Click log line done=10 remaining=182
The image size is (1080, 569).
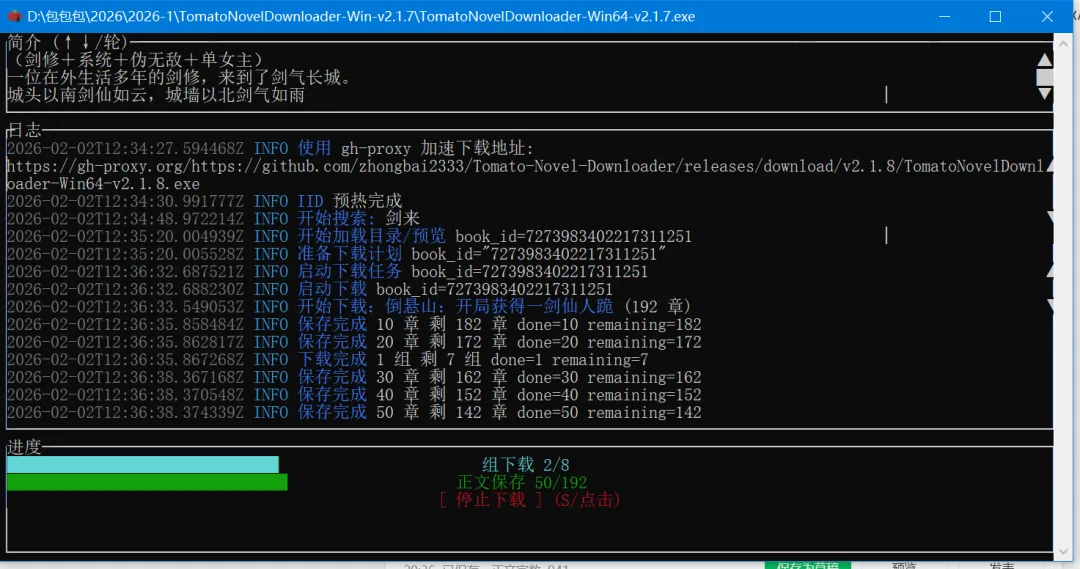tap(354, 324)
